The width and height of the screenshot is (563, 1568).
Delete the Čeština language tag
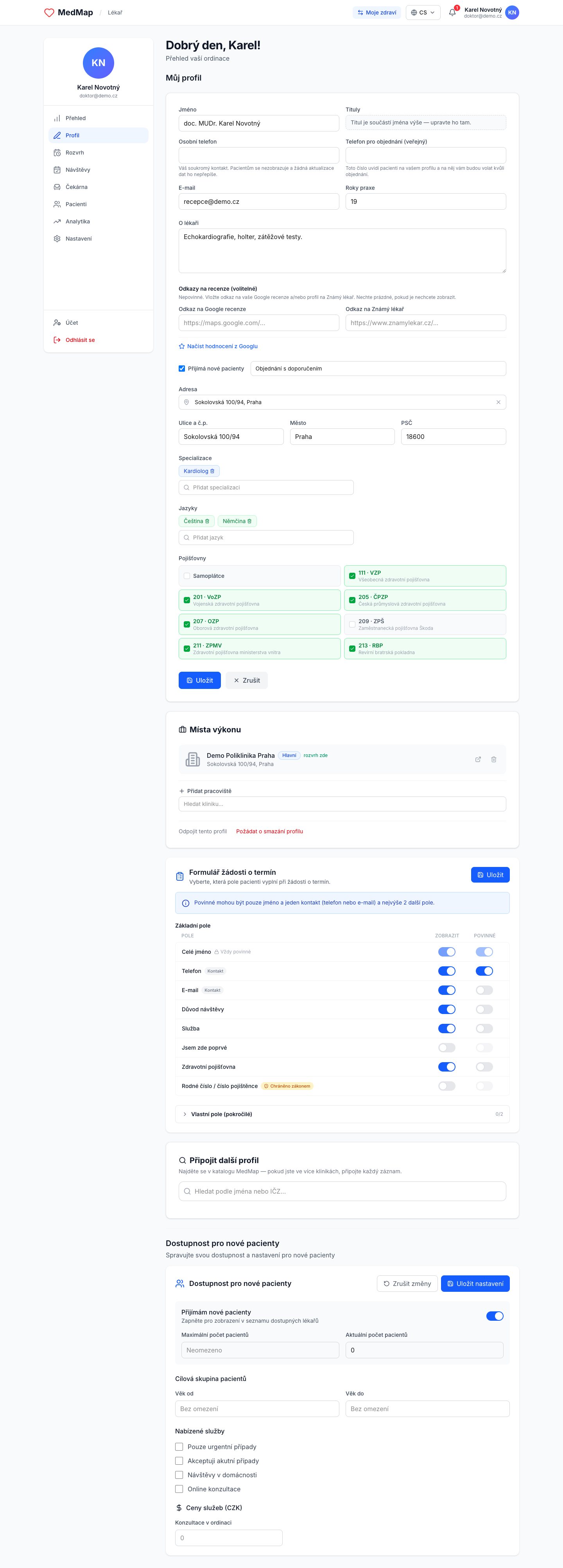point(207,521)
